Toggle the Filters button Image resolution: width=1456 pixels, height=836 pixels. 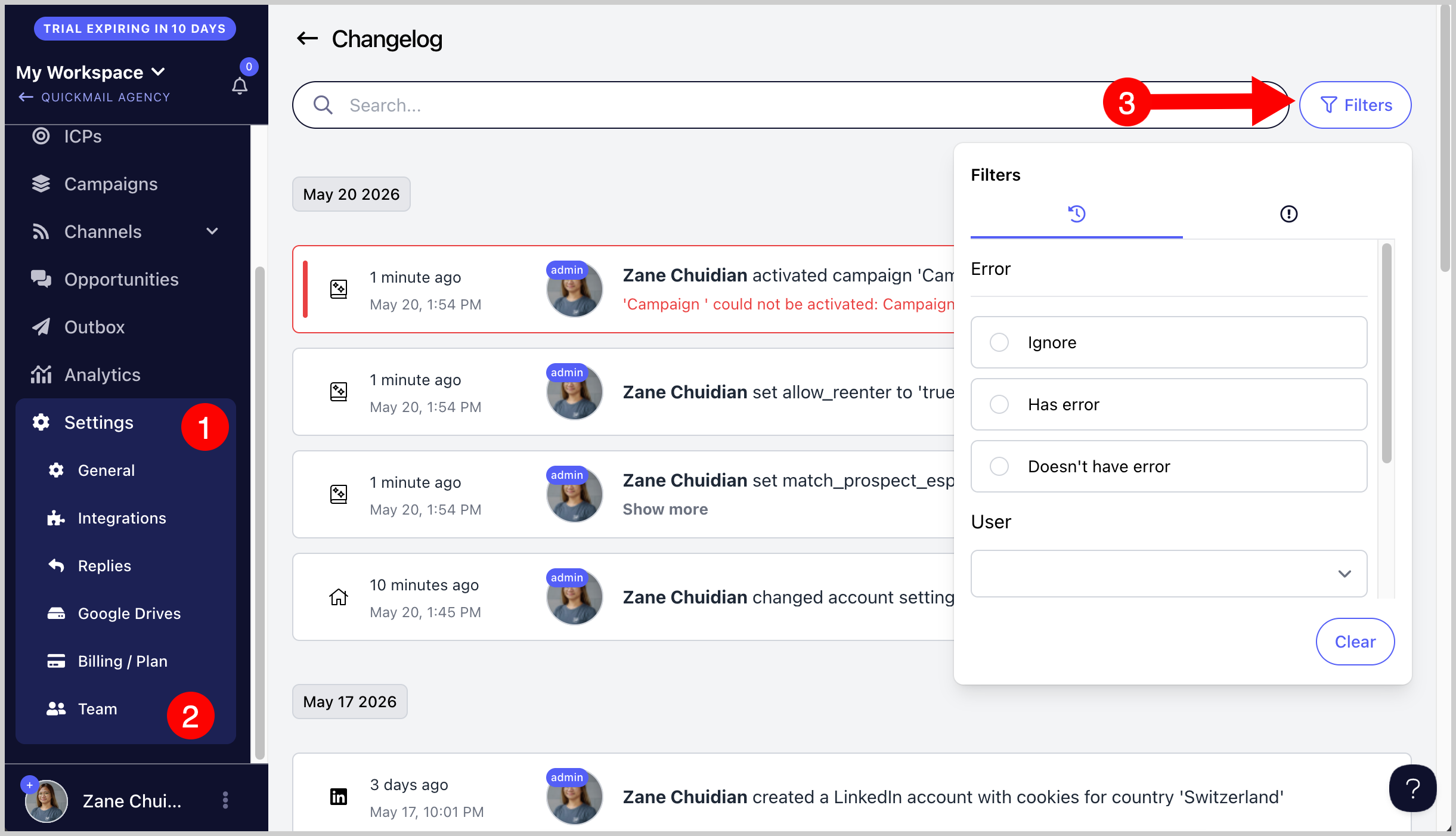(1355, 105)
